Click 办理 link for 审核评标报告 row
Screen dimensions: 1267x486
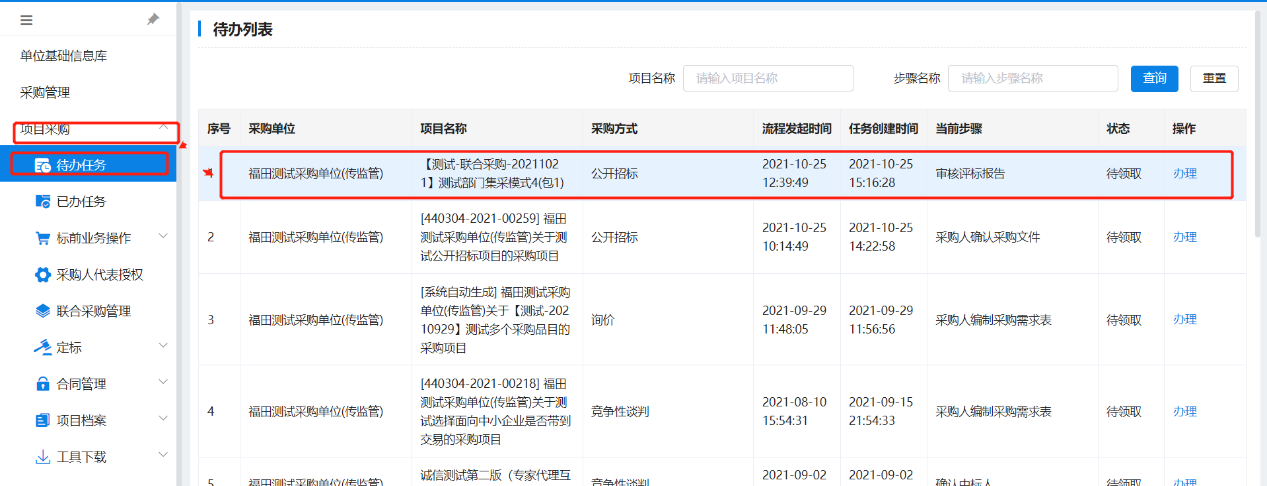coord(1184,174)
